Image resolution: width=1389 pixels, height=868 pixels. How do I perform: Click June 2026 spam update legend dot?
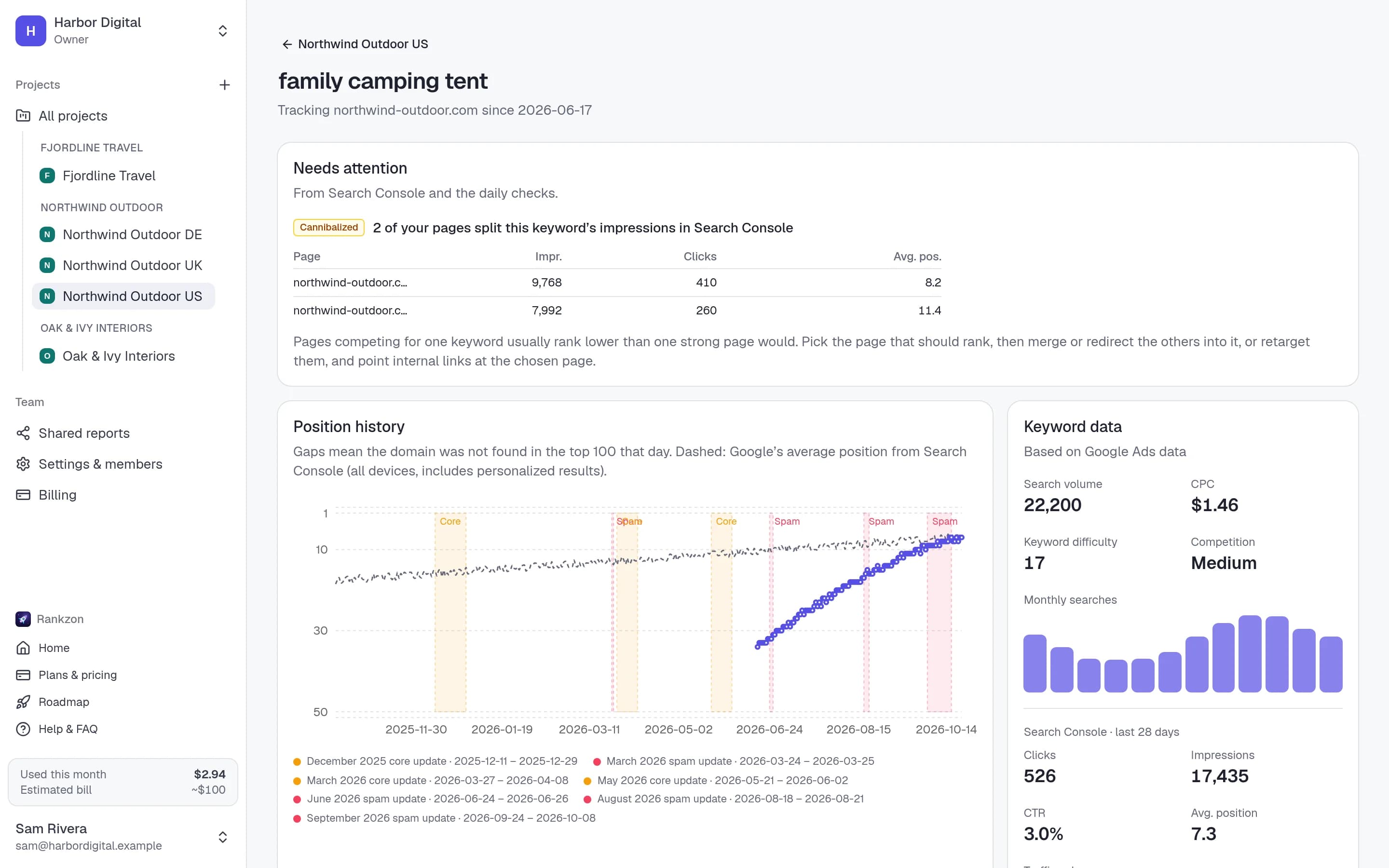[x=297, y=800]
